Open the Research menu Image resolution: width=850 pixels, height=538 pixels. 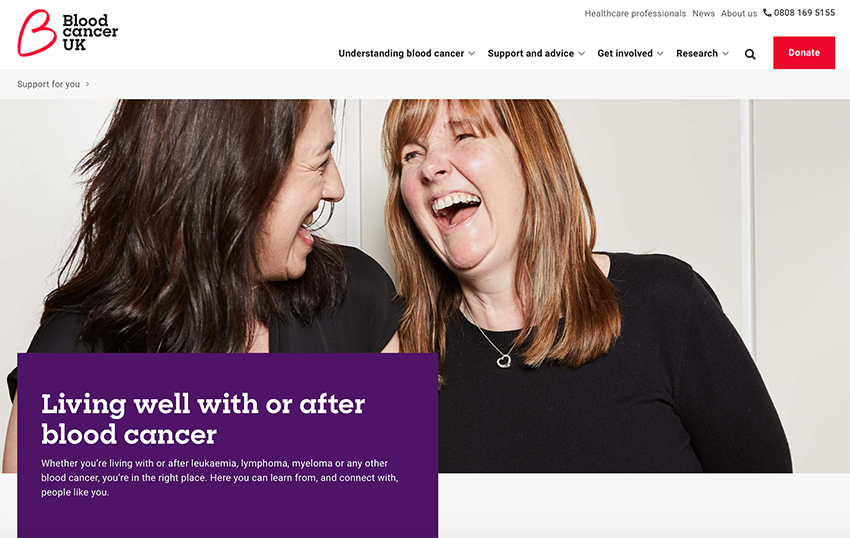[x=697, y=53]
